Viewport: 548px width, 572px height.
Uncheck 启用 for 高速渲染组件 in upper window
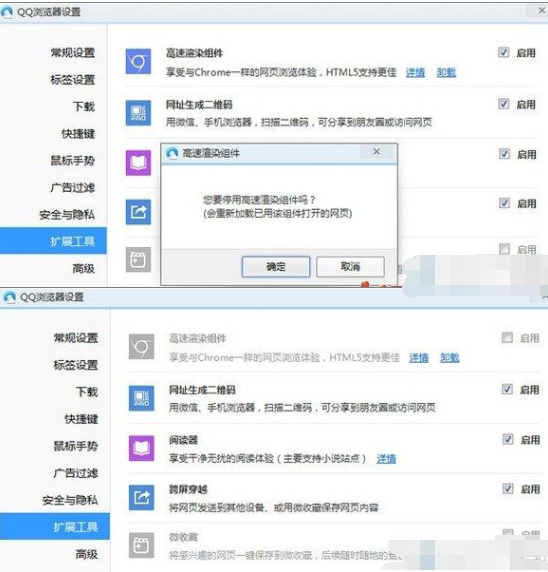(503, 53)
